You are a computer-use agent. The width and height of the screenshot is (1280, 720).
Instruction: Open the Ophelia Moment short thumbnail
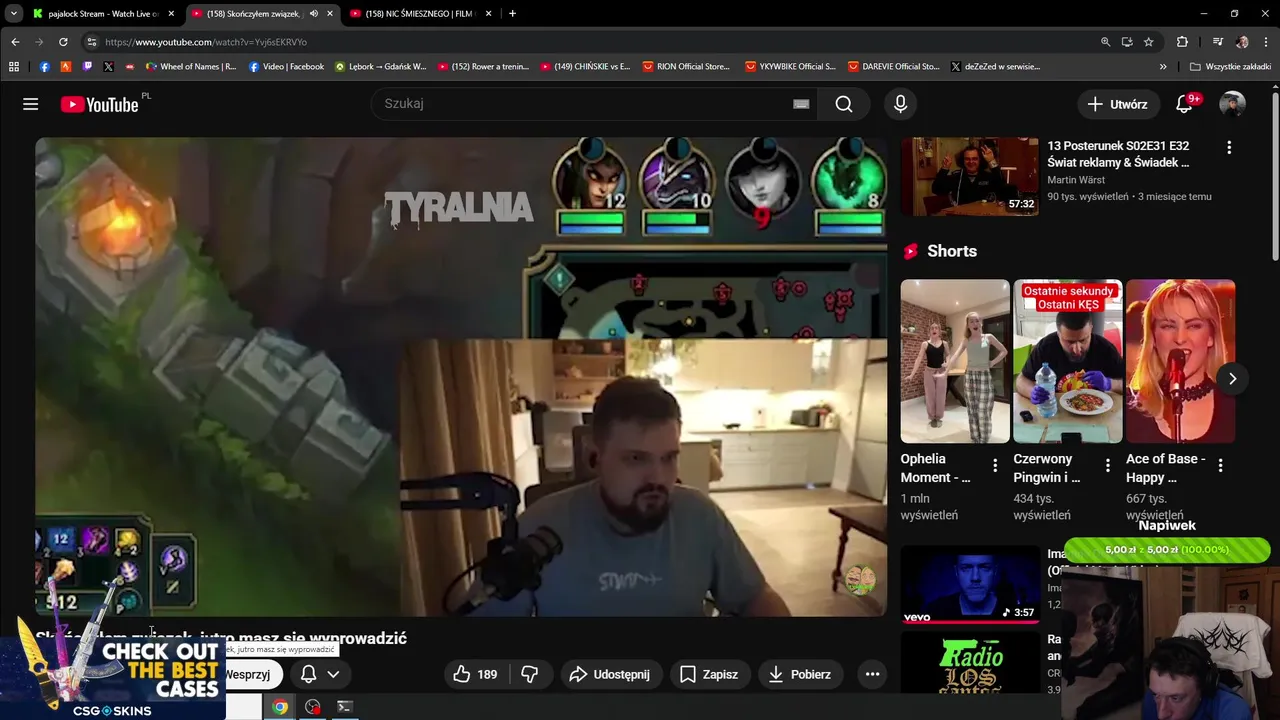click(955, 361)
